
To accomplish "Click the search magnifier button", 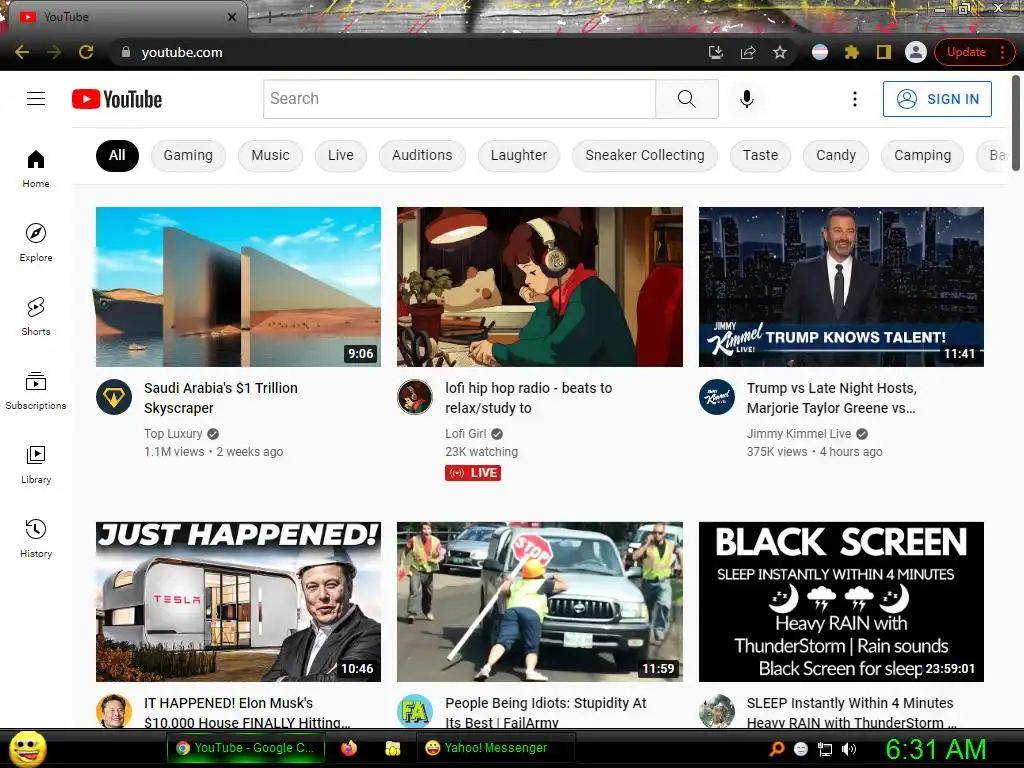I will point(686,99).
